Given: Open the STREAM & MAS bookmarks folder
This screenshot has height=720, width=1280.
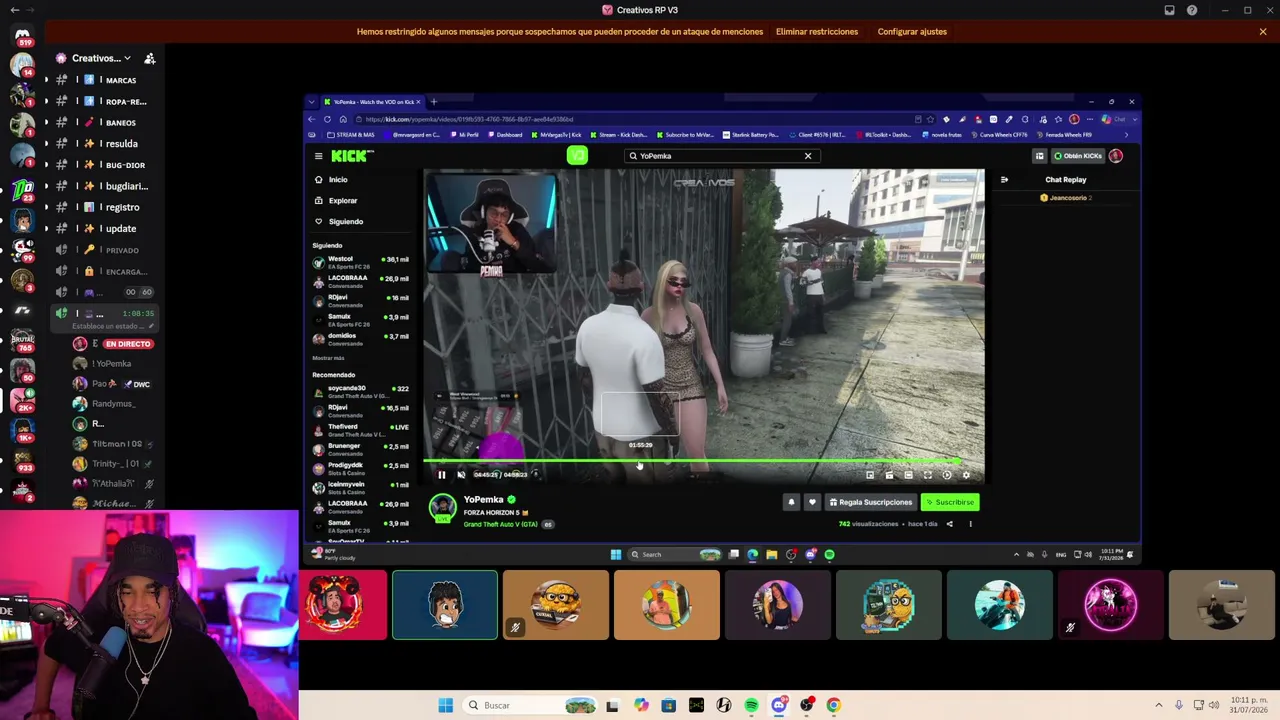Looking at the screenshot, I should (x=351, y=135).
